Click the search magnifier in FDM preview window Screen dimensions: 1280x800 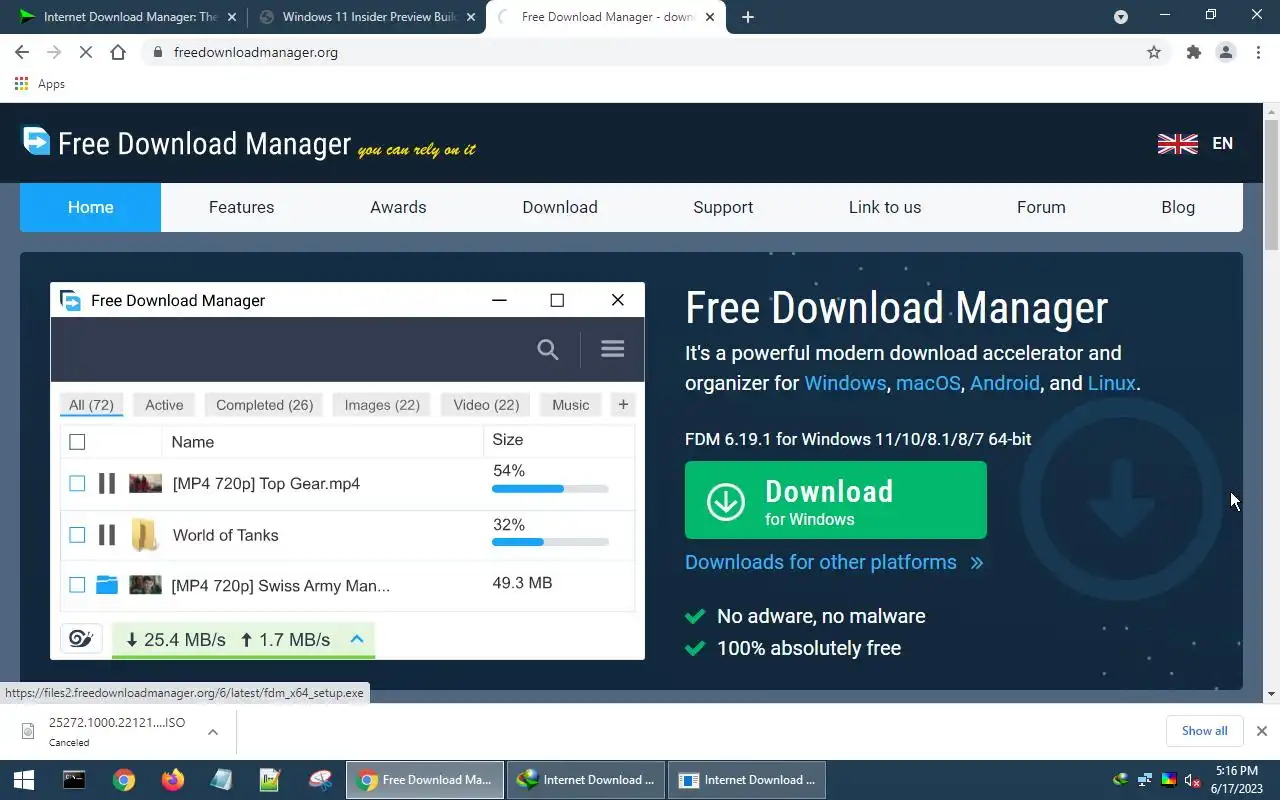[x=548, y=349]
